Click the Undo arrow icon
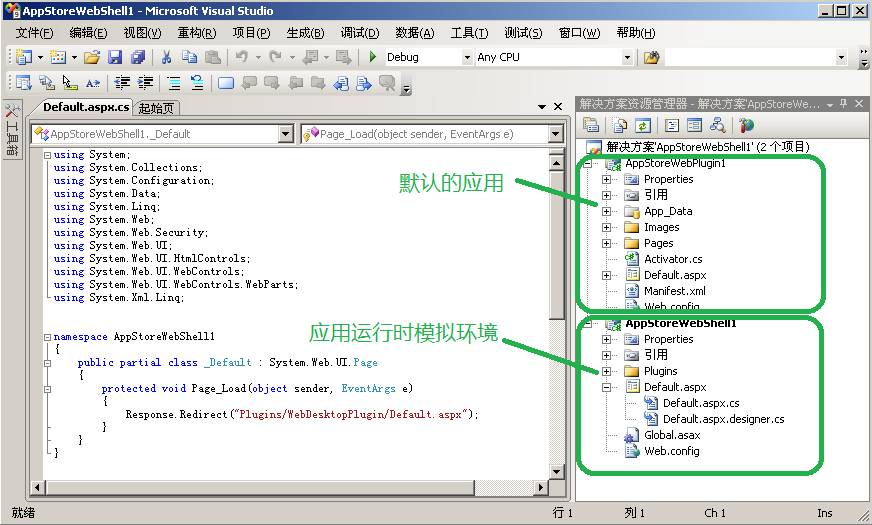Screen dimensions: 872x525 241,57
